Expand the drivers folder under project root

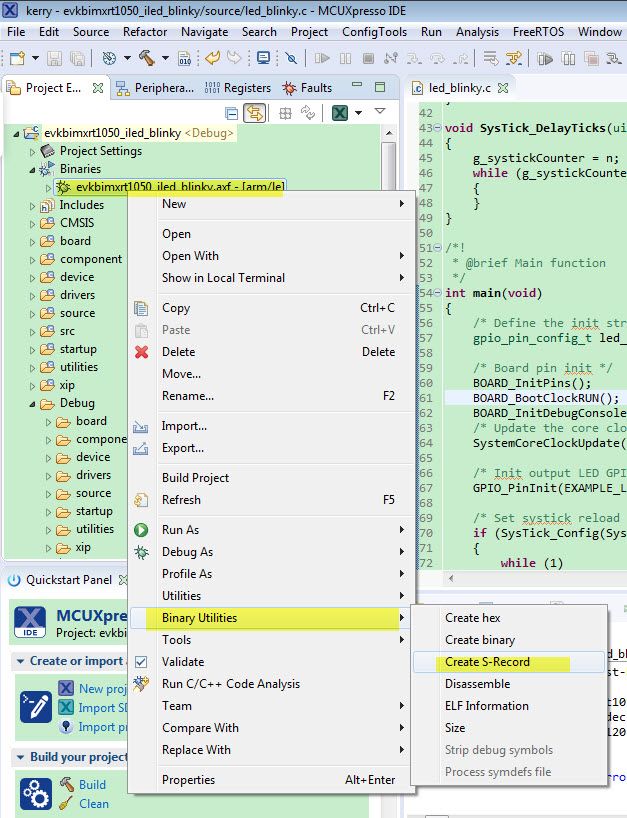click(x=32, y=296)
